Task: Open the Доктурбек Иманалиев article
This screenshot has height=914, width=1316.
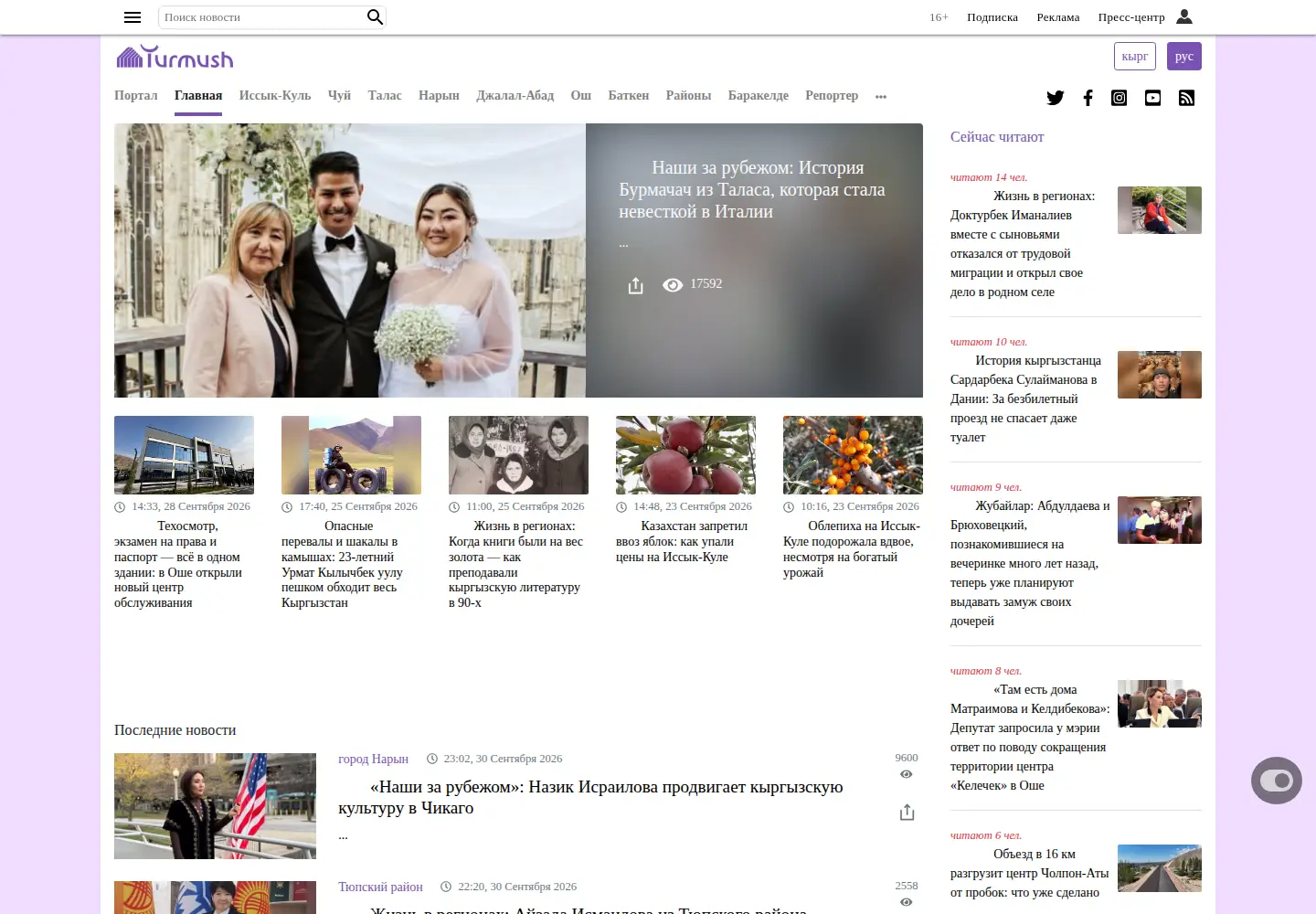Action: [x=1023, y=244]
